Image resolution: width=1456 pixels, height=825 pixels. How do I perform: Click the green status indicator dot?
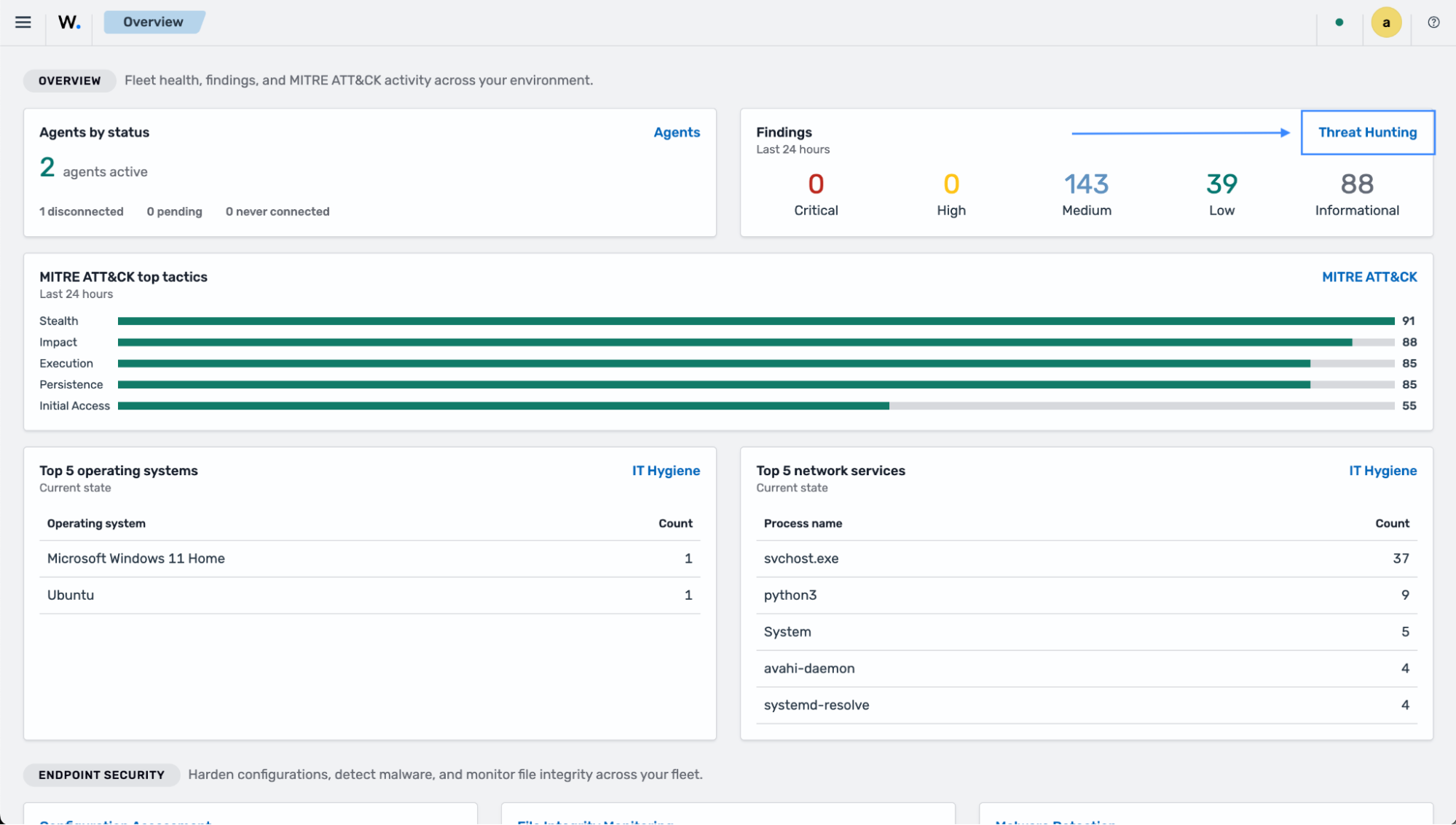(x=1339, y=23)
